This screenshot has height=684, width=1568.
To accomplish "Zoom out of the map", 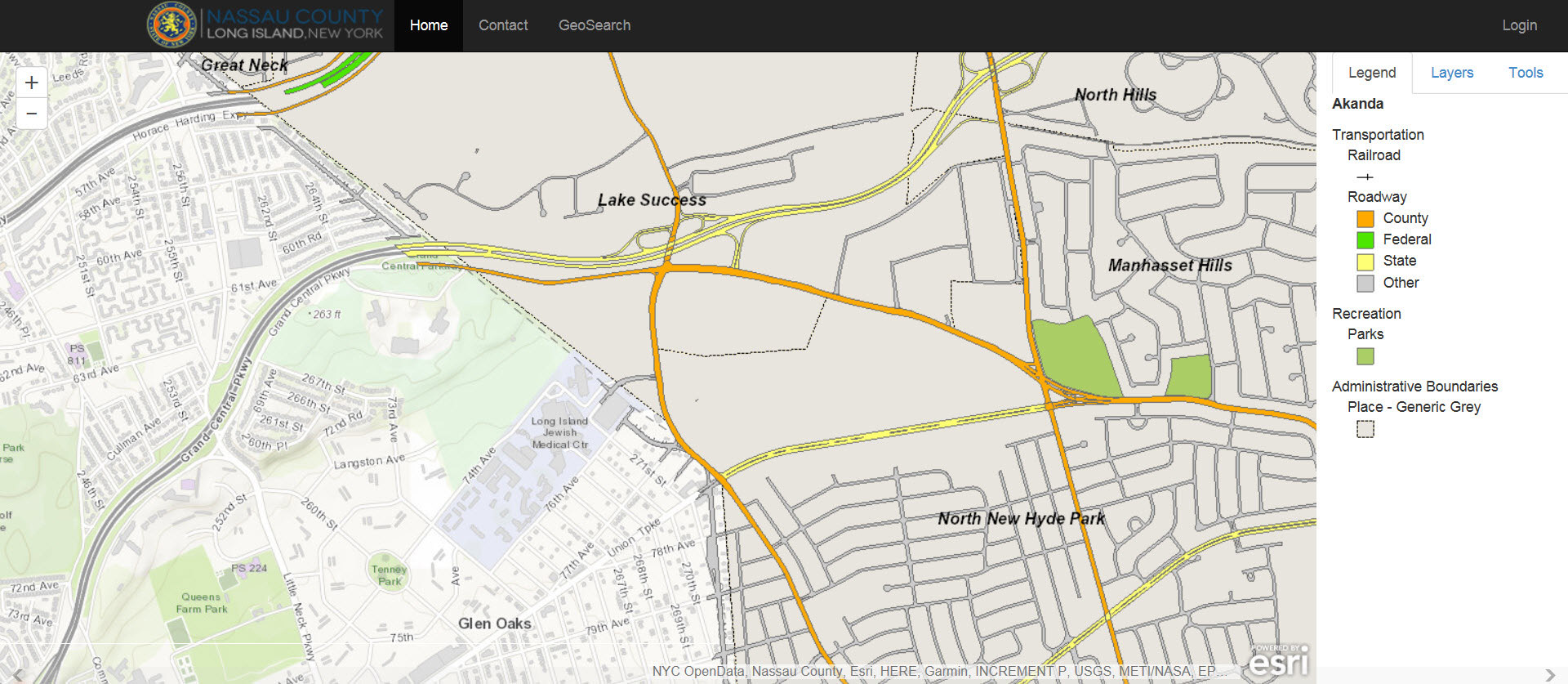I will [x=31, y=114].
